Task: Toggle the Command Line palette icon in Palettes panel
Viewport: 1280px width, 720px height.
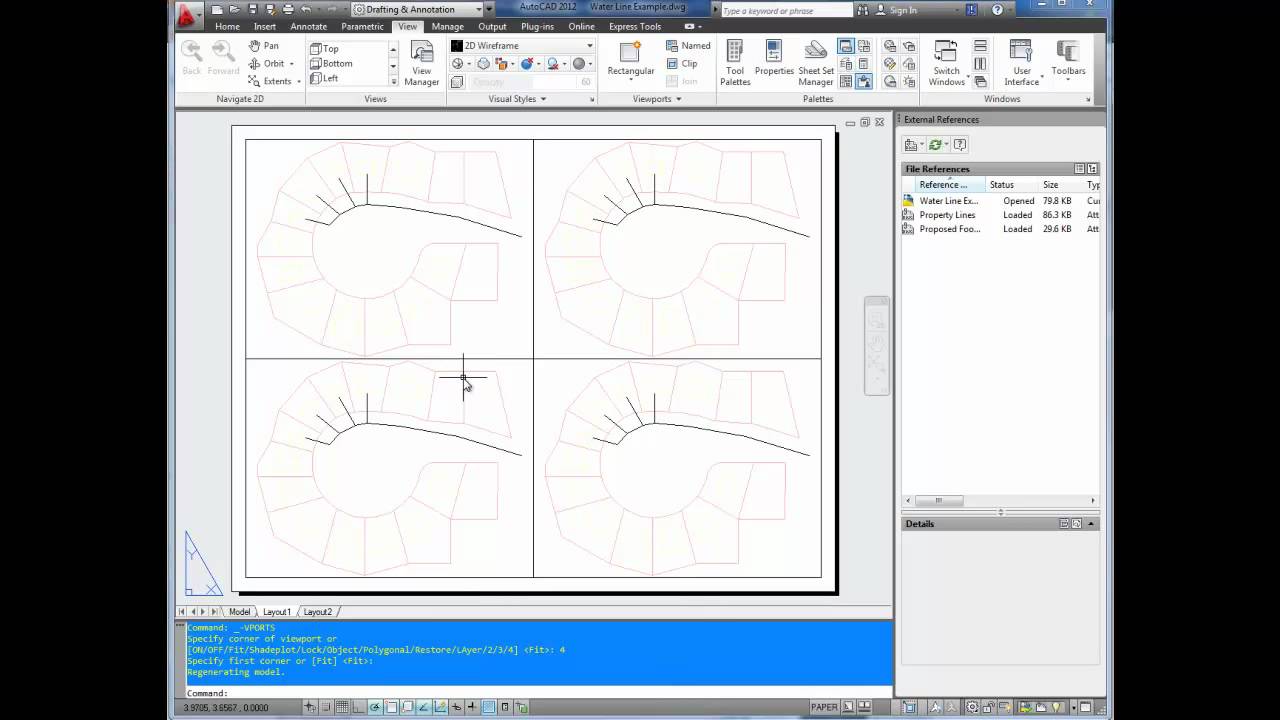Action: click(846, 46)
